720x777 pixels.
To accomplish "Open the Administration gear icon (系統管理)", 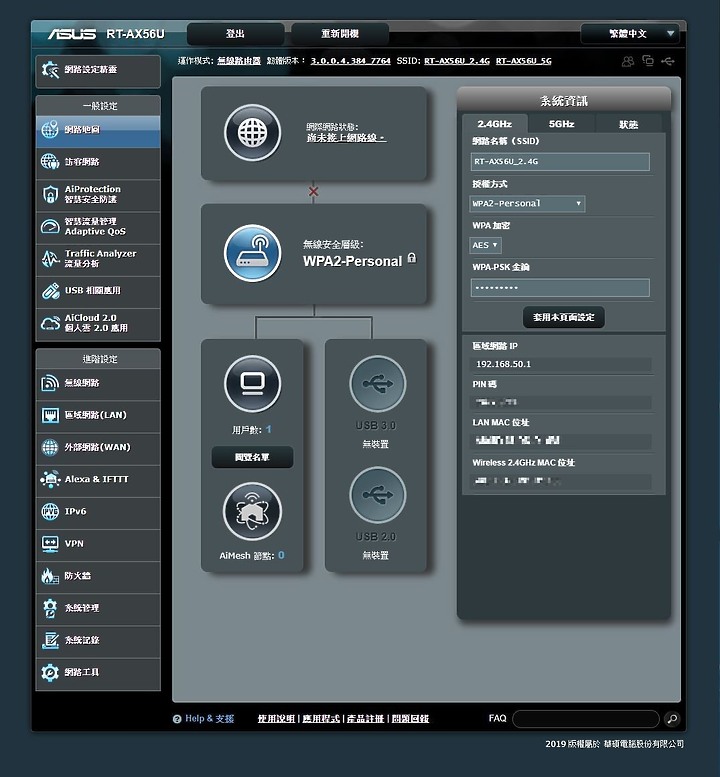I will tap(50, 608).
